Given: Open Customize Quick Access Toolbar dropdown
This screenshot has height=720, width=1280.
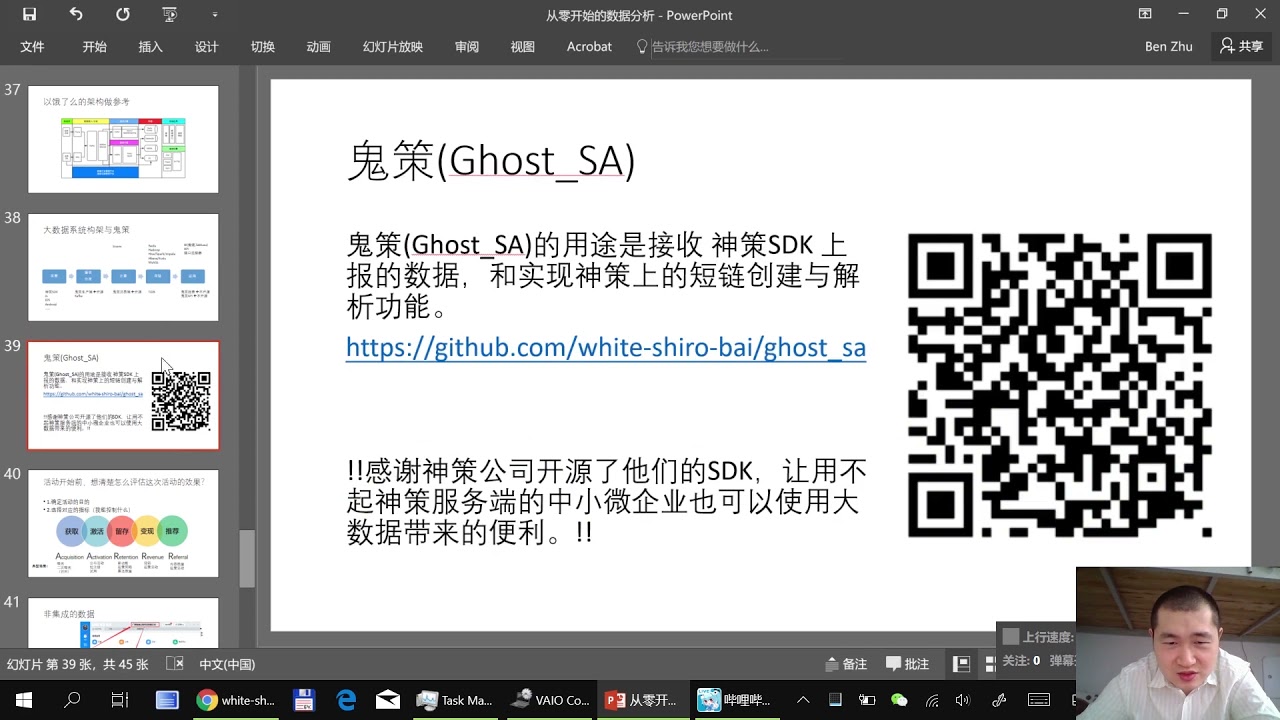Looking at the screenshot, I should click(x=215, y=15).
